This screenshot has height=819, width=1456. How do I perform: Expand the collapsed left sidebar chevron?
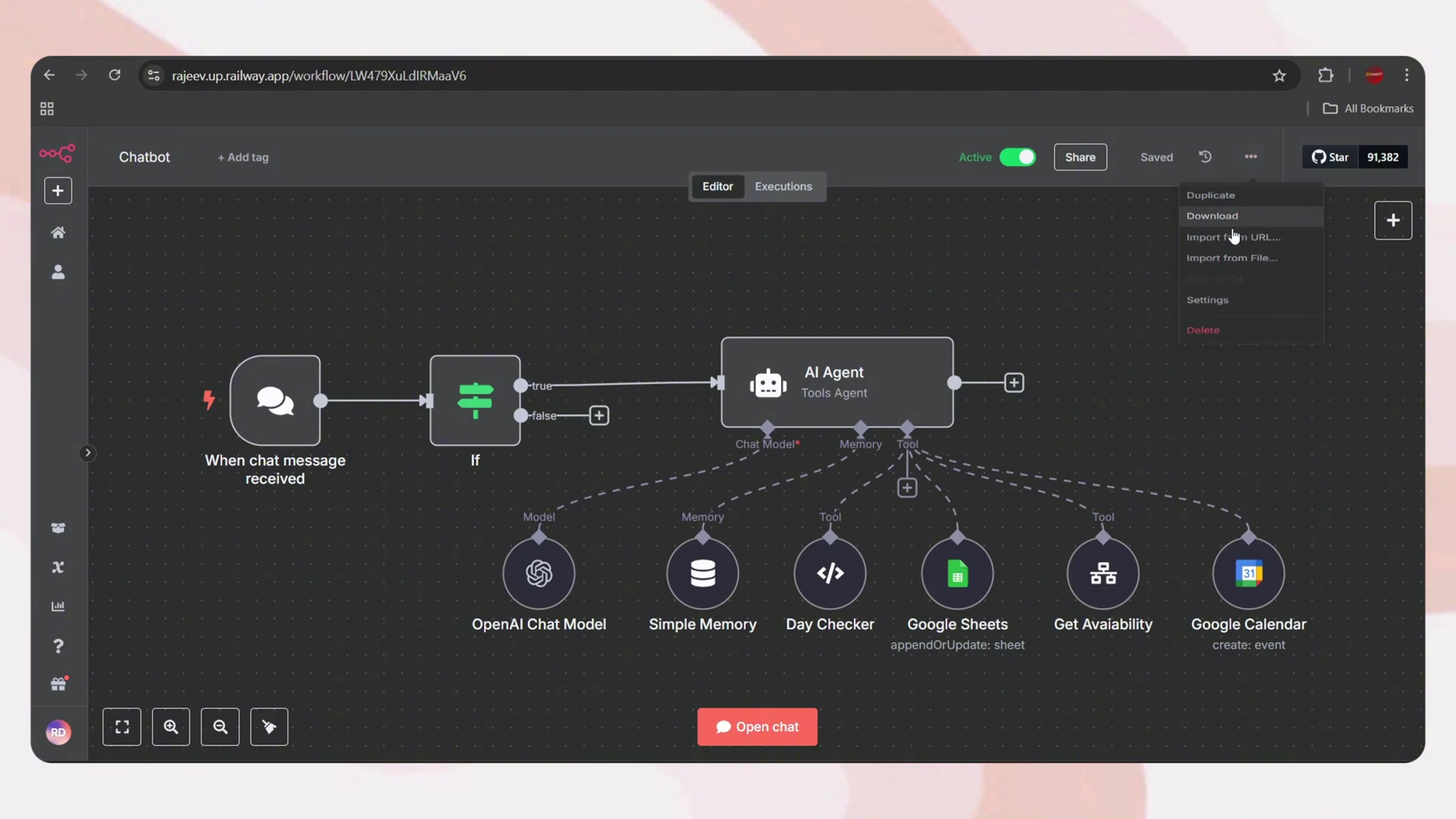(87, 453)
